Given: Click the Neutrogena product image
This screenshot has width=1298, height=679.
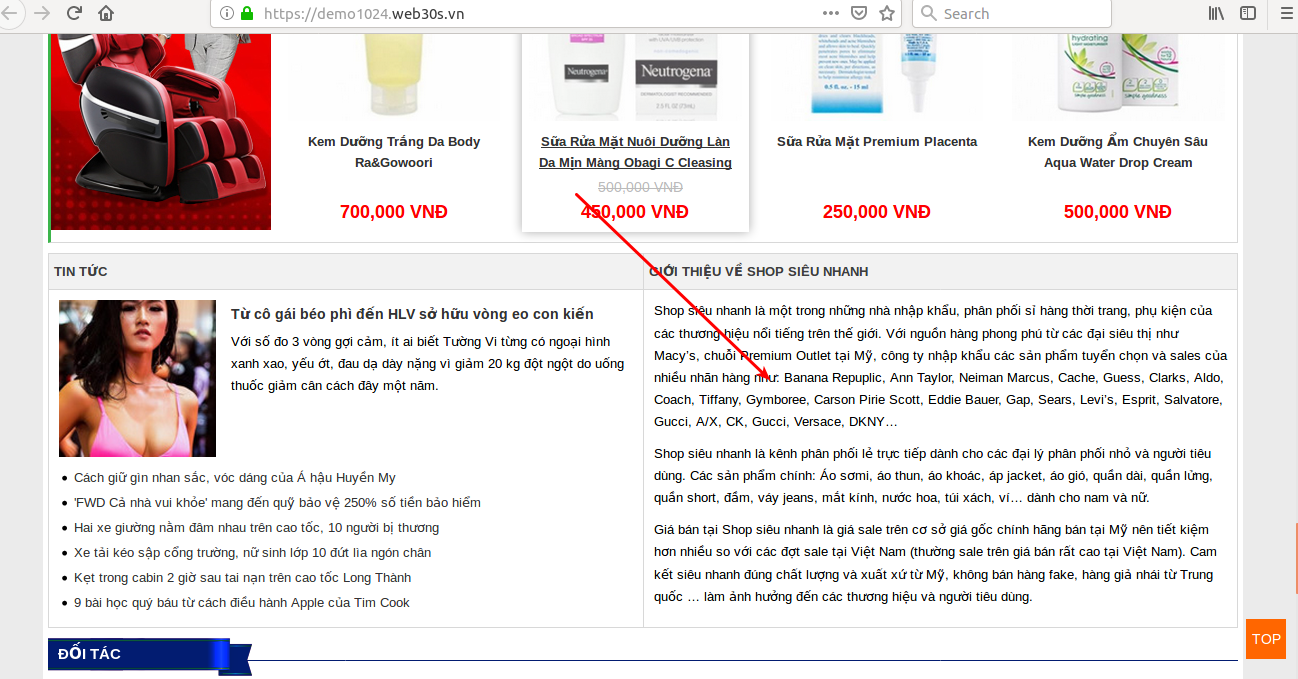Looking at the screenshot, I should point(635,76).
